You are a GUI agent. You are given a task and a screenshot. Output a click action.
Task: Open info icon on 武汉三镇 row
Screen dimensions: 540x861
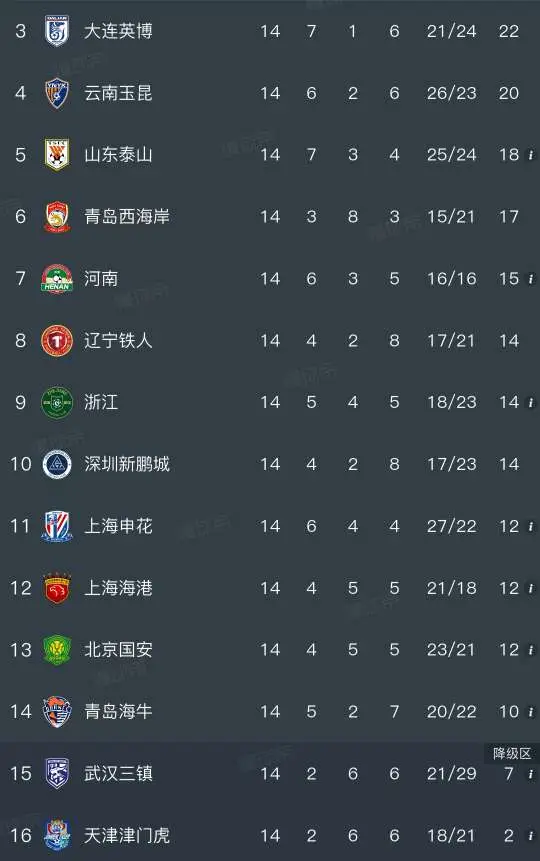[531, 774]
